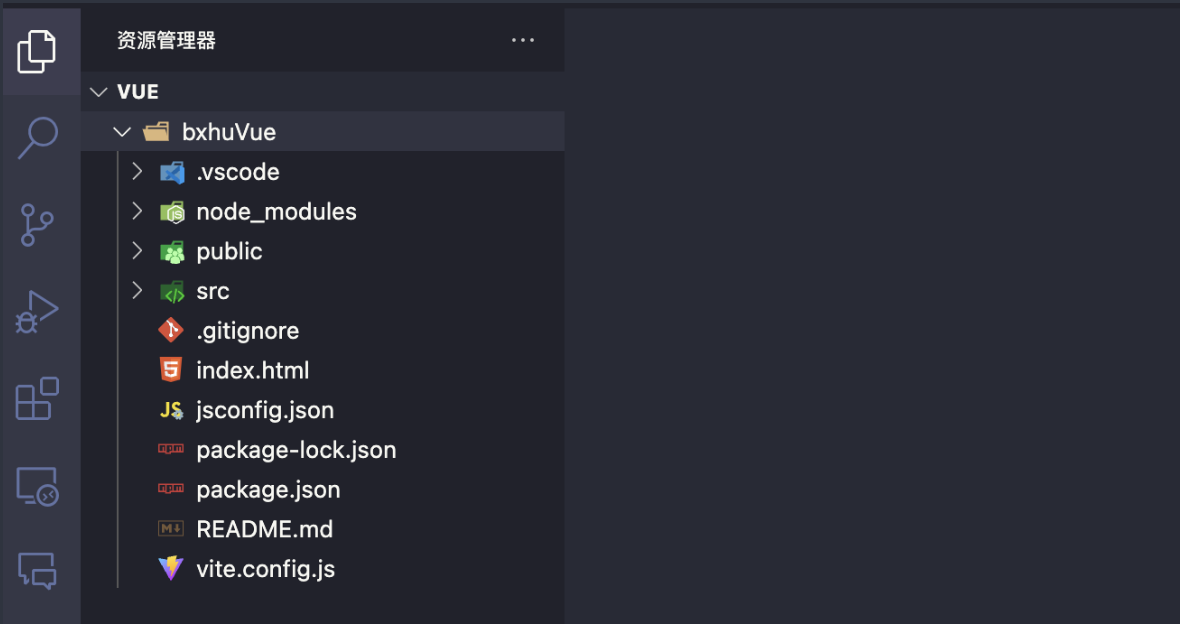Expand the .vscode folder
Viewport: 1180px width, 624px height.
[138, 172]
